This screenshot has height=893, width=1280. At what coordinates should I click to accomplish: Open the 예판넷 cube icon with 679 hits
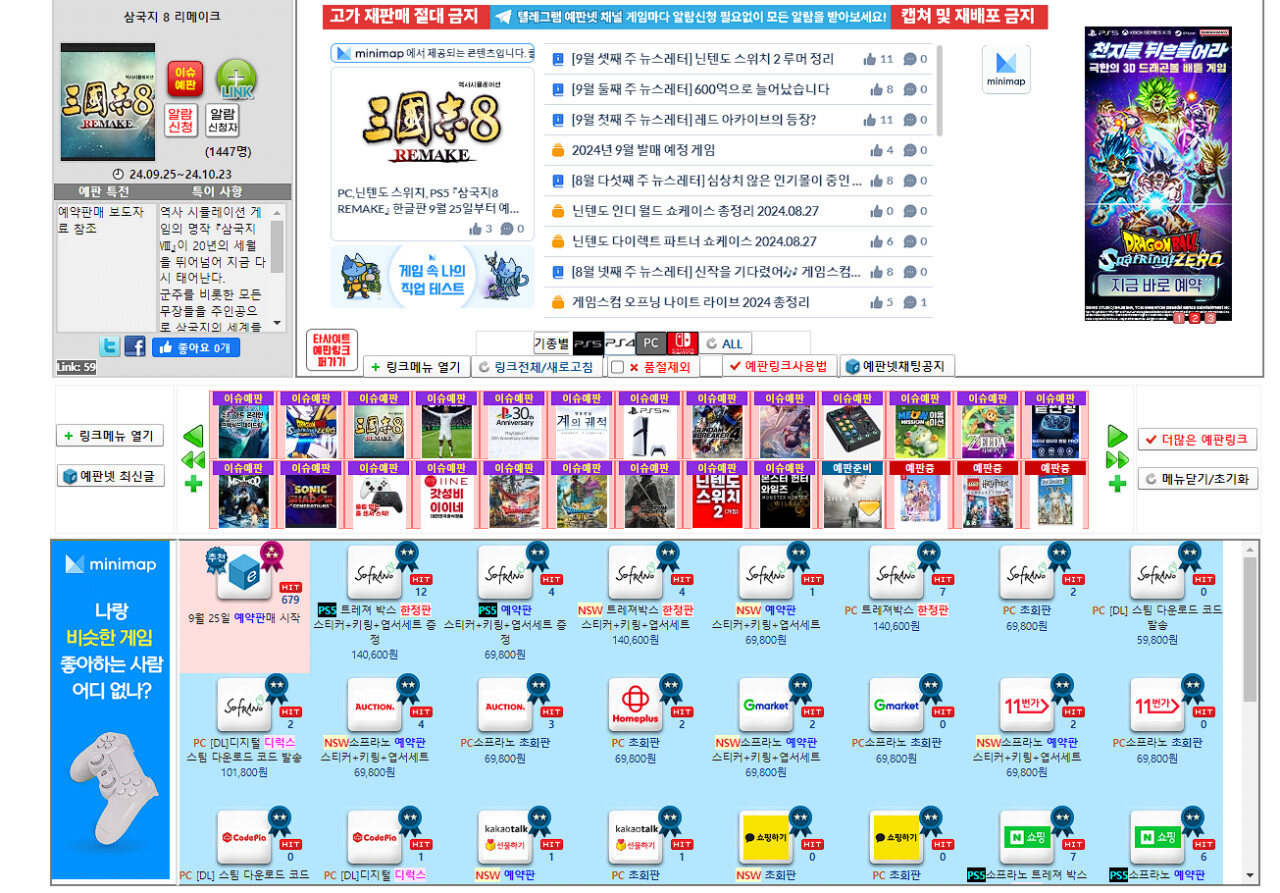pyautogui.click(x=244, y=573)
